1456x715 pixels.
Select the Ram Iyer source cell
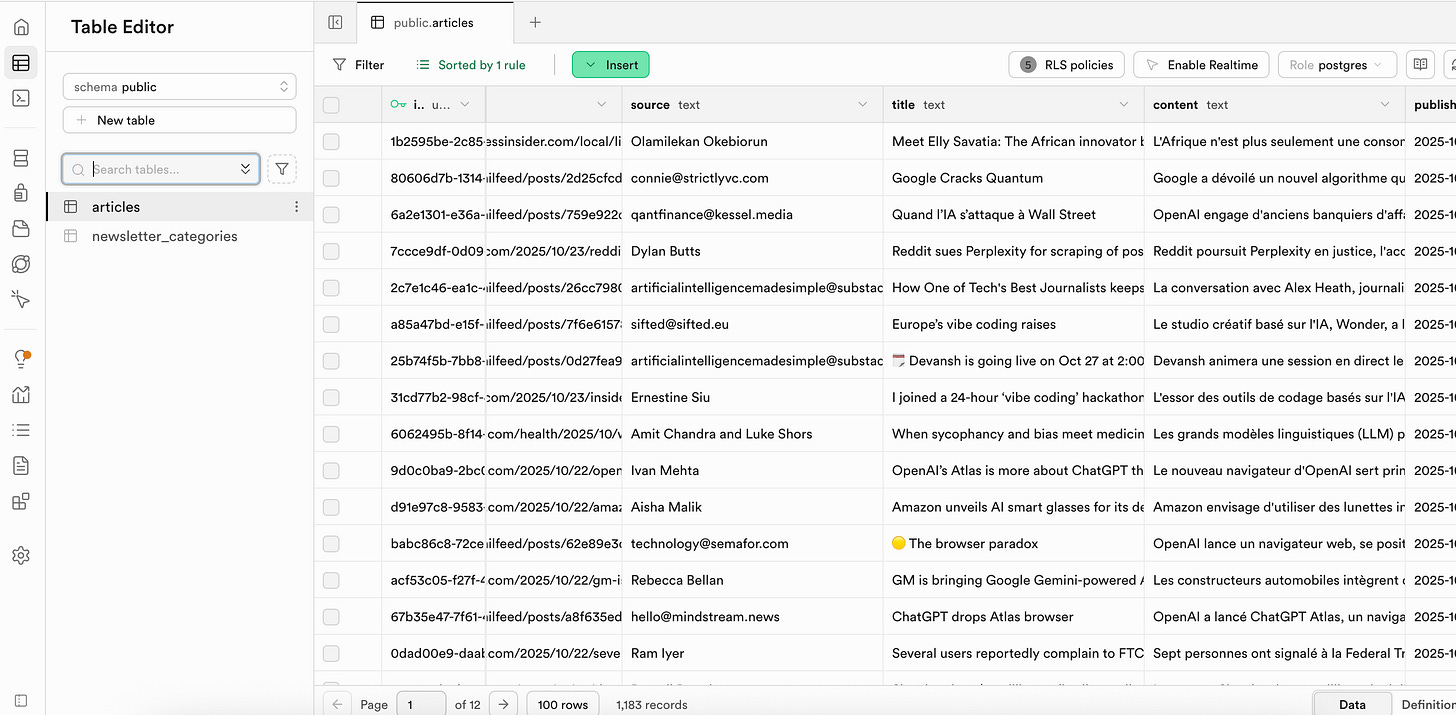pos(753,653)
